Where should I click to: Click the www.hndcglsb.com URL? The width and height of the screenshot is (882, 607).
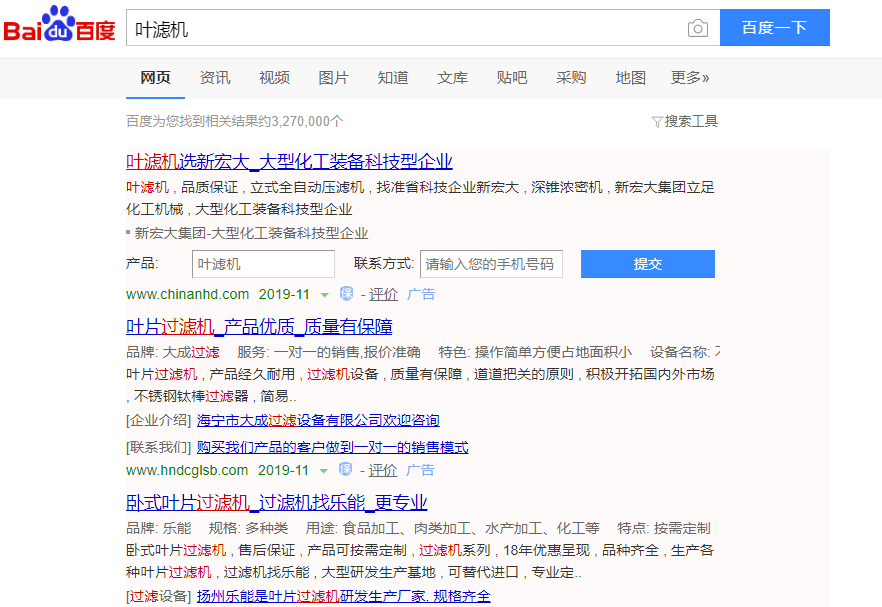tap(187, 470)
